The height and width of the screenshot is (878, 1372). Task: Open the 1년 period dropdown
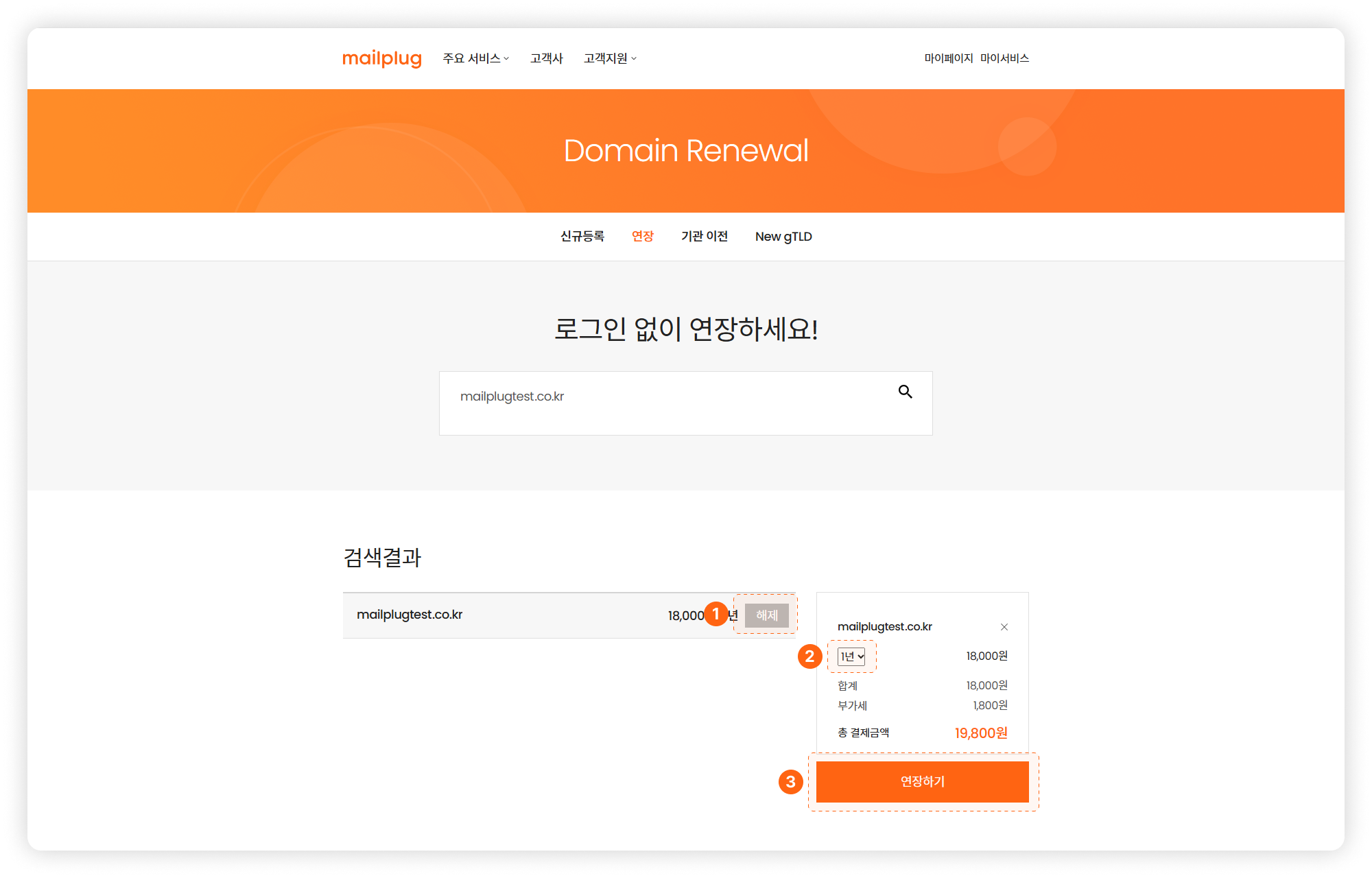tap(851, 656)
